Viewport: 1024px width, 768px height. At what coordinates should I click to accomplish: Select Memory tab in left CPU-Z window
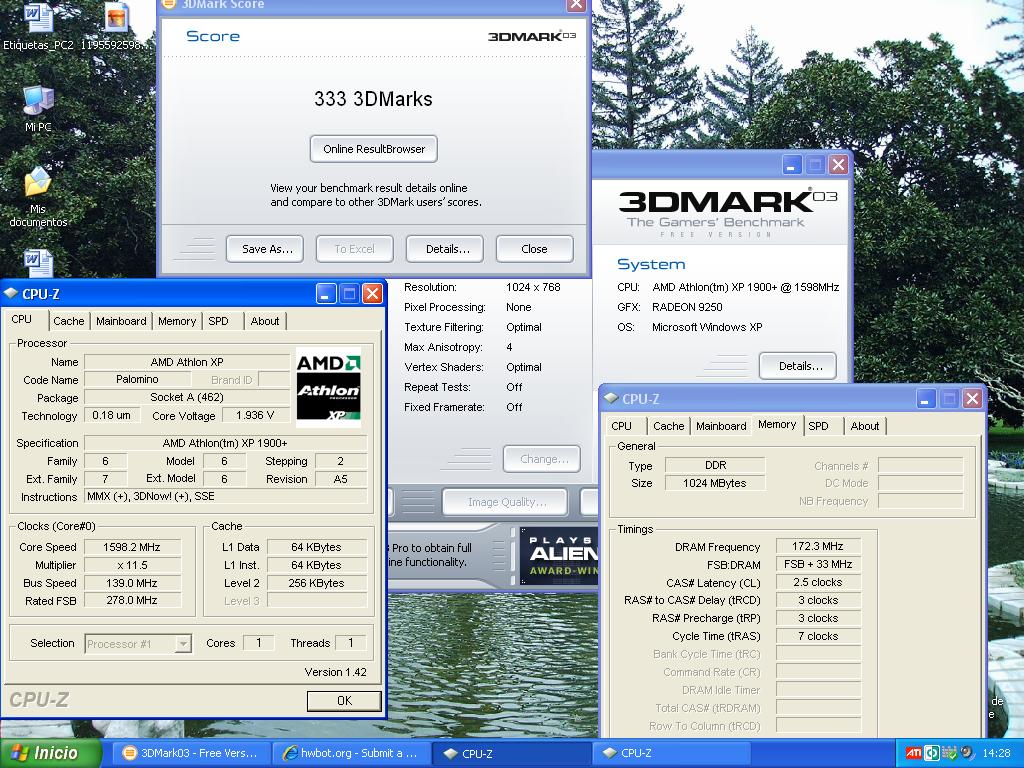tap(176, 321)
